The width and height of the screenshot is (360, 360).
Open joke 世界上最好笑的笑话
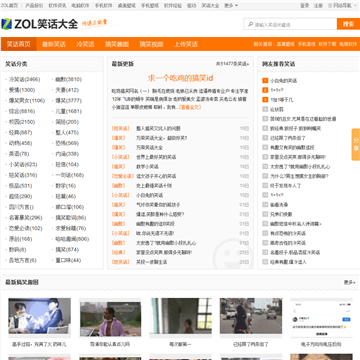coord(156,157)
